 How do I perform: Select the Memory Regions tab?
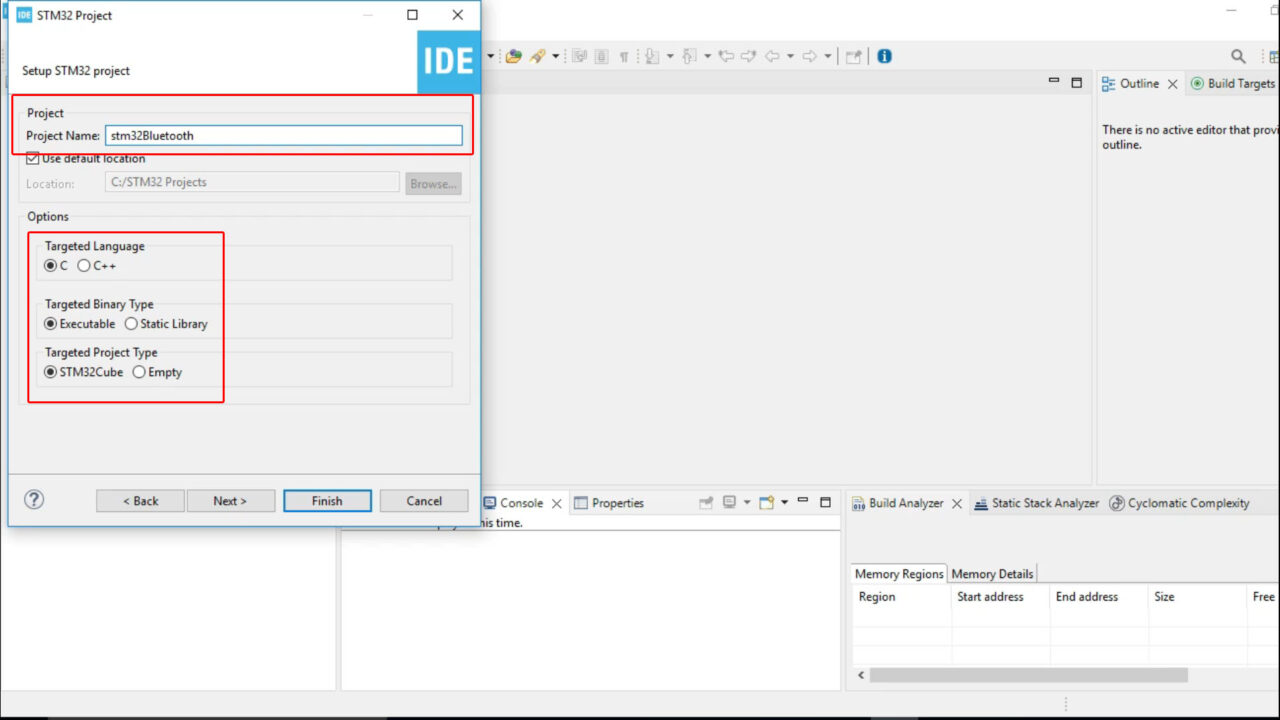[899, 574]
